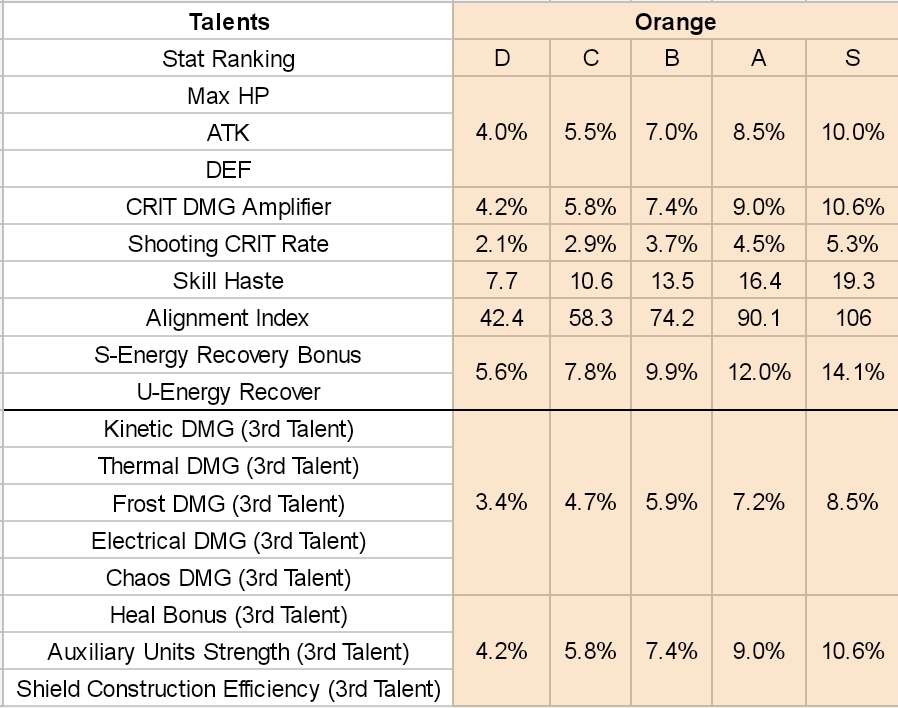Click the Shooting CRIT Rate value 2.1%

[502, 244]
